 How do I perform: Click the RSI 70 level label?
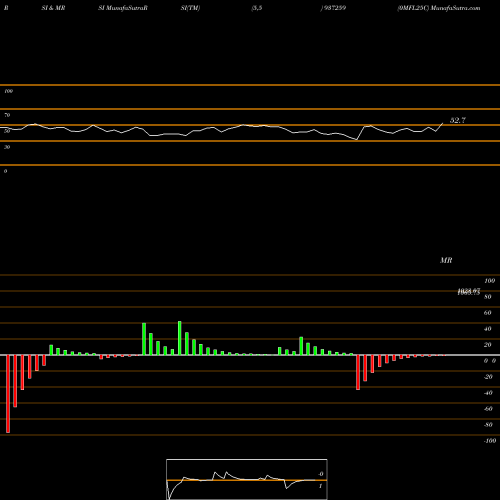(x=7, y=115)
